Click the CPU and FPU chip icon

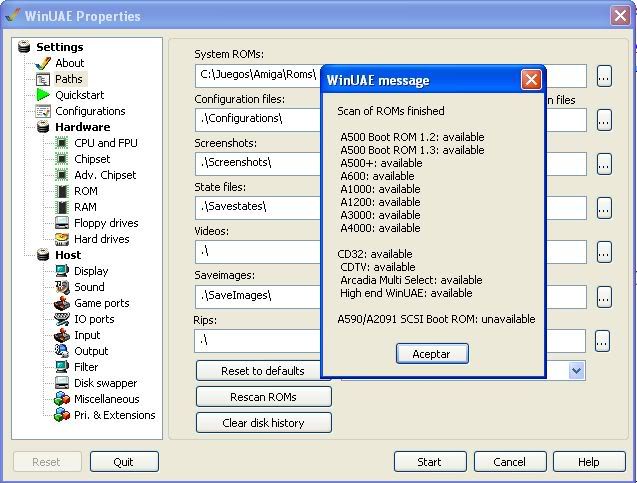coord(62,143)
